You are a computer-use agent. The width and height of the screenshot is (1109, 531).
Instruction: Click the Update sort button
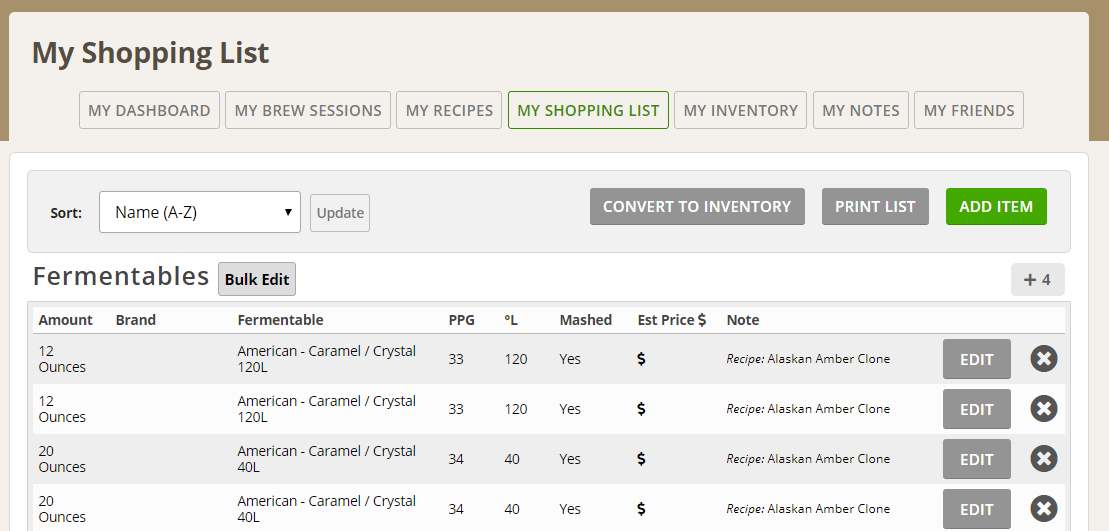pyautogui.click(x=340, y=213)
